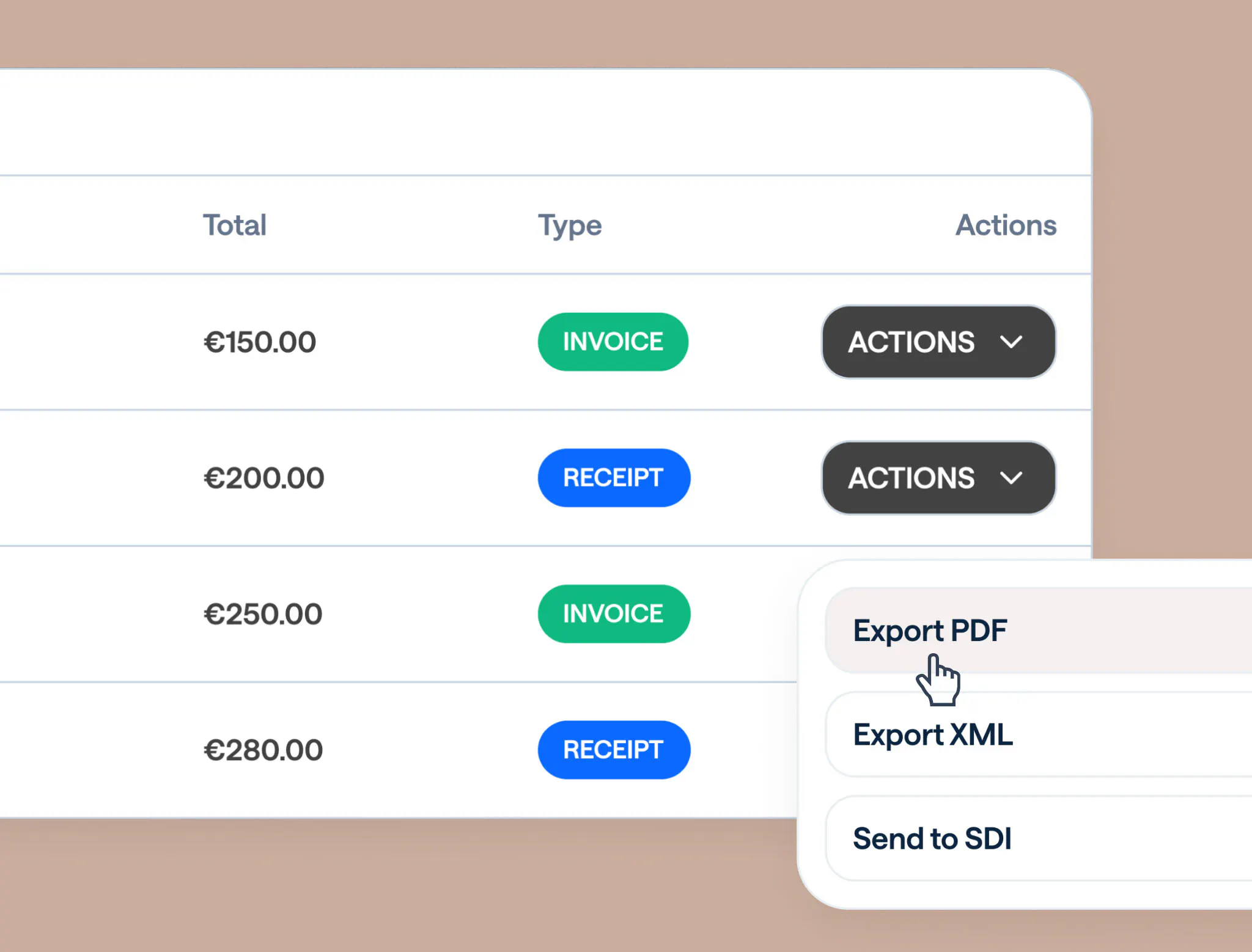Screen dimensions: 1252x952
Task: Select the RECEIPT tag in the €280.00 row
Action: pos(614,750)
